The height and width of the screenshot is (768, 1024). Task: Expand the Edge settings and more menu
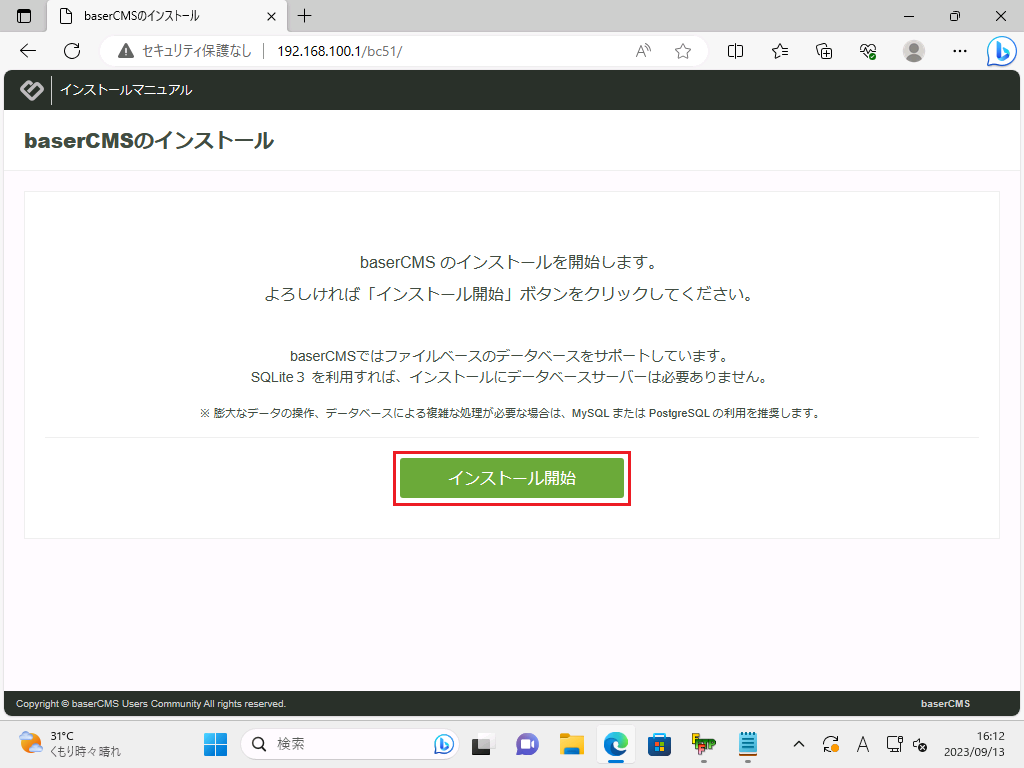coord(959,51)
